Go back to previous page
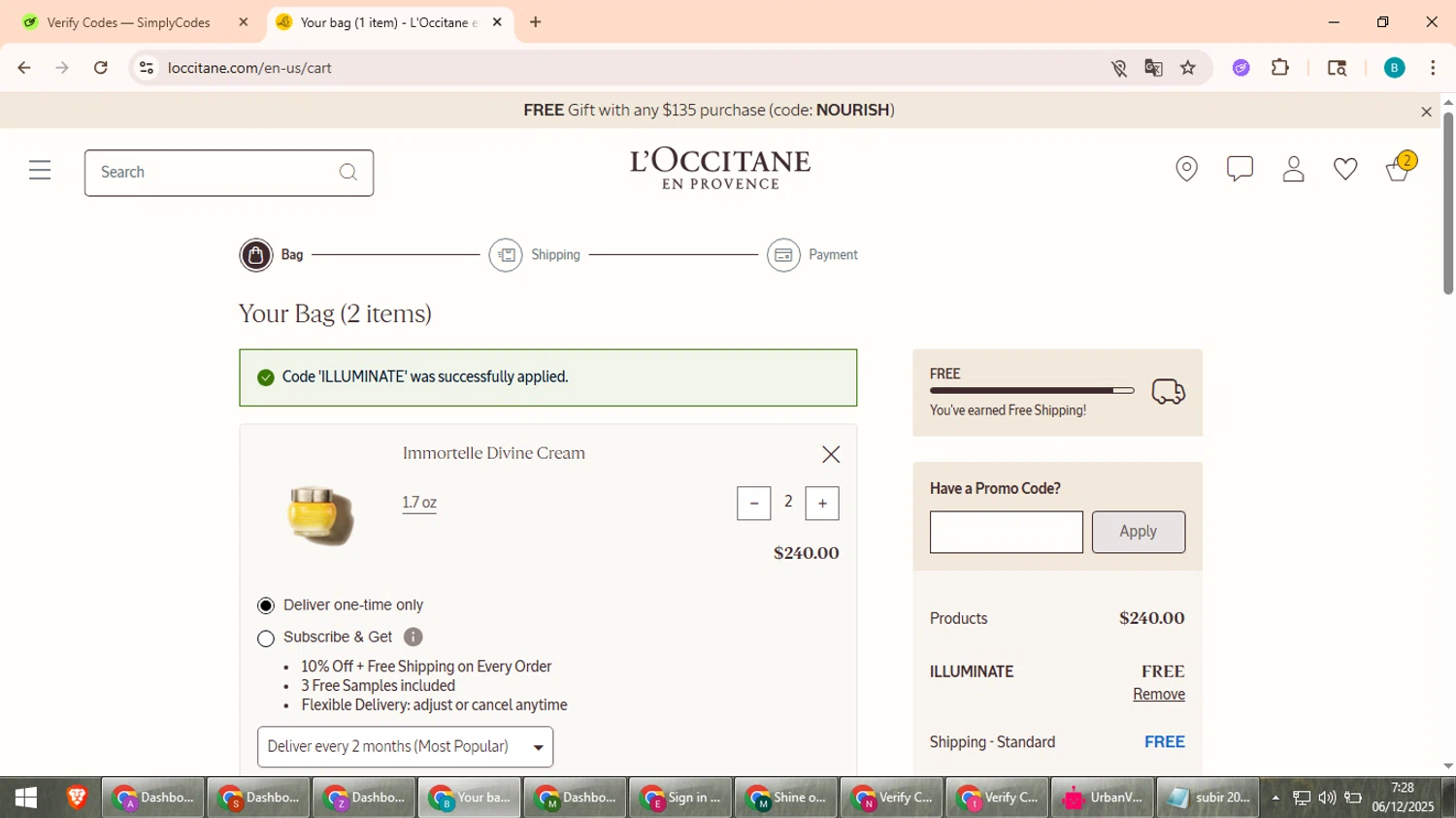The image size is (1456, 818). (24, 68)
